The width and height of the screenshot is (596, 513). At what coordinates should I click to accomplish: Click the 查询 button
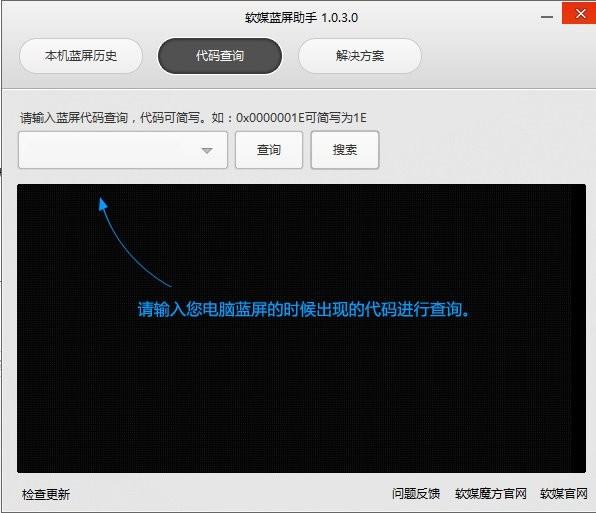[x=269, y=150]
